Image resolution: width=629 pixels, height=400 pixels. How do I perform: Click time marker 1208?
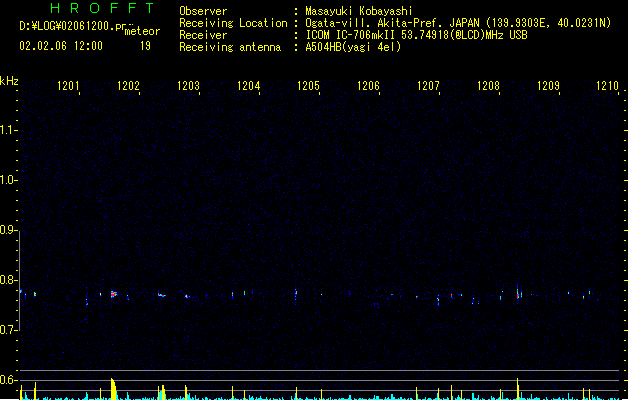[488, 85]
